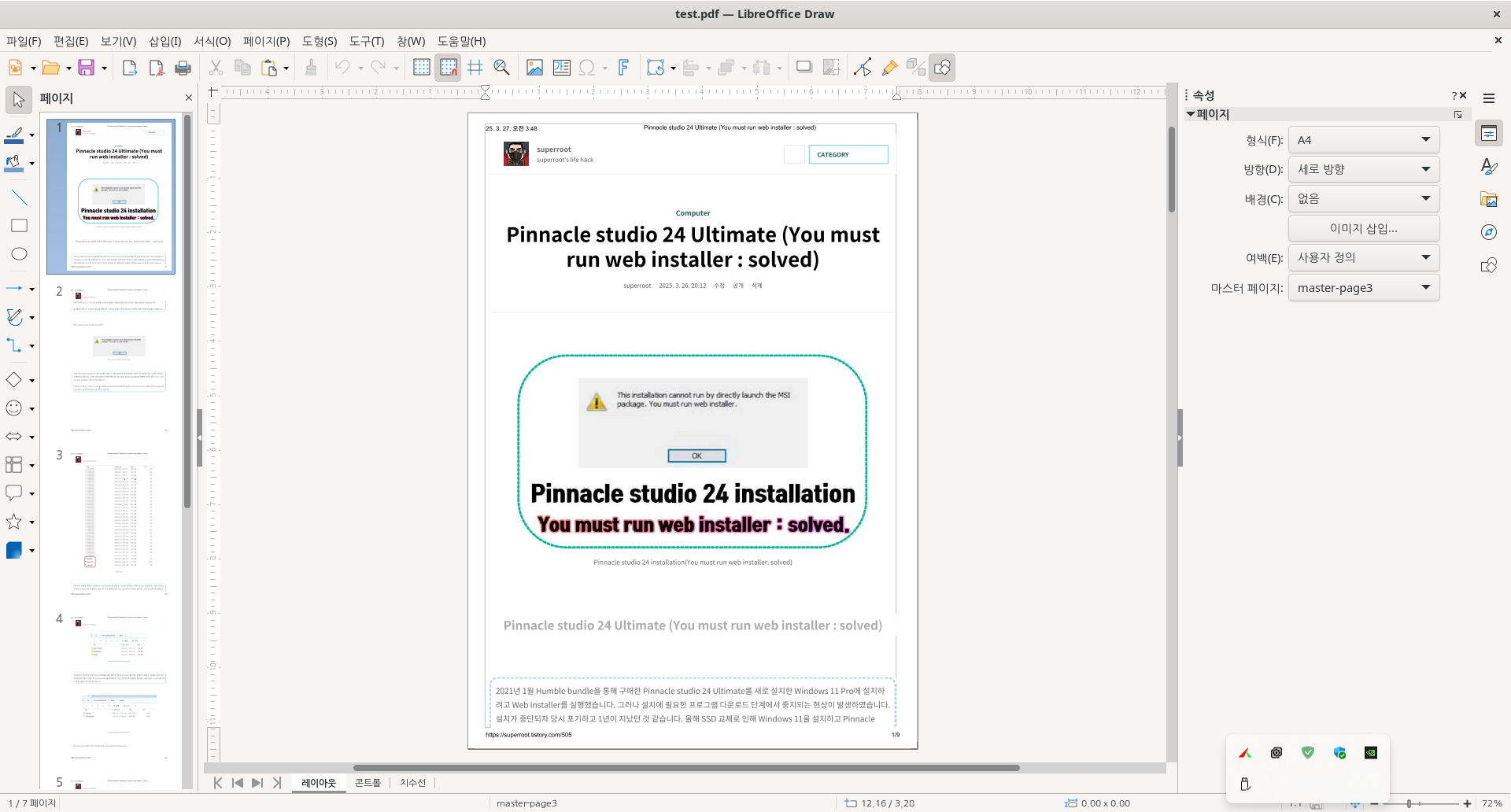Click the Crop image icon

[831, 68]
